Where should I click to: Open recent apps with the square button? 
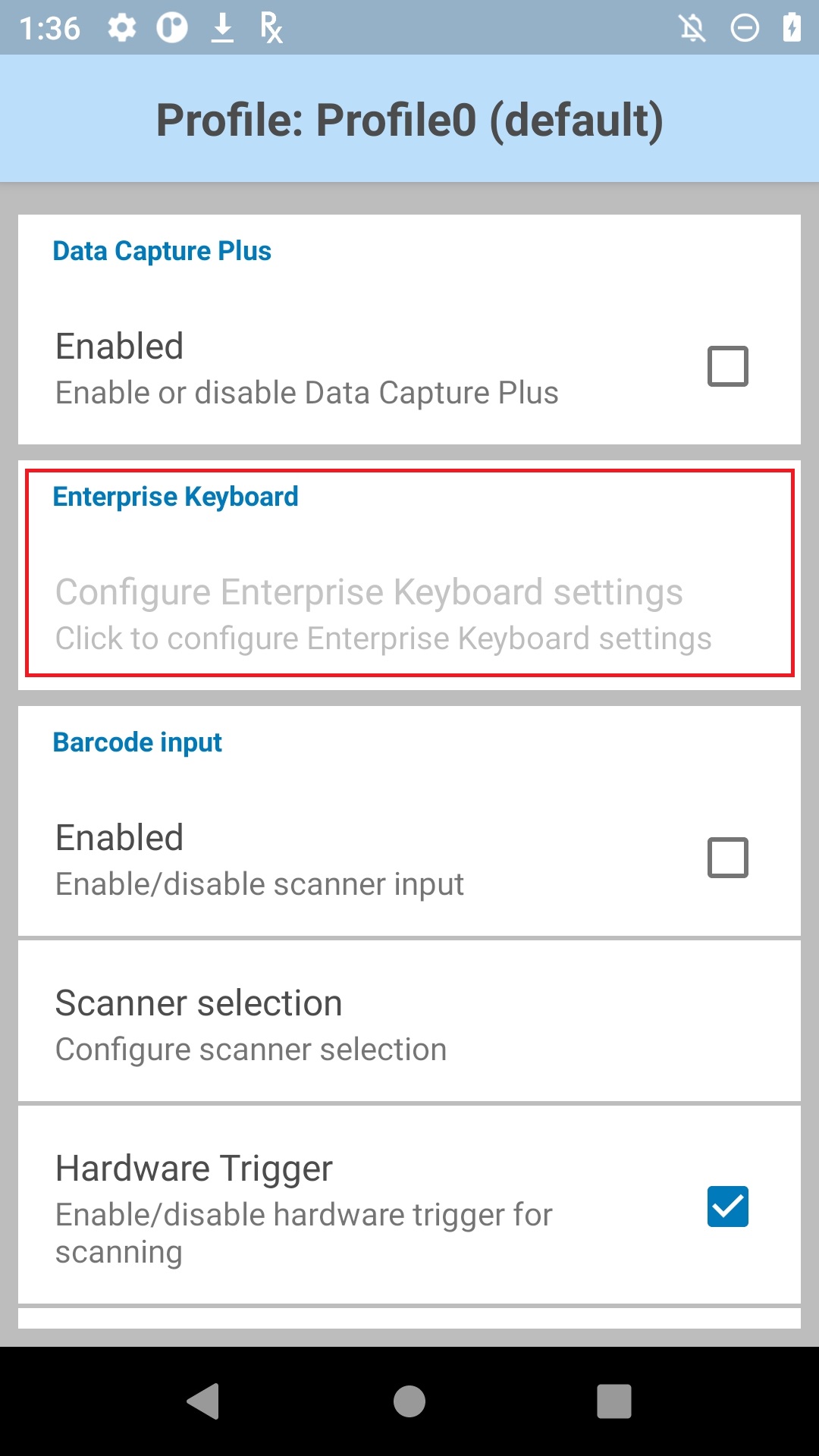[x=614, y=1401]
